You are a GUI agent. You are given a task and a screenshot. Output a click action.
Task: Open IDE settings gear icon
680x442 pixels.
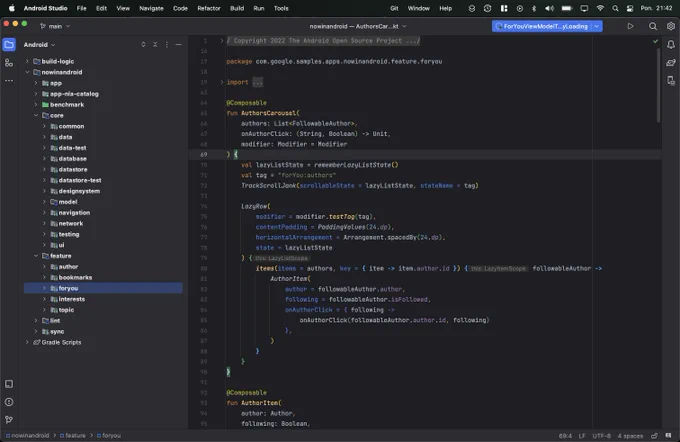pos(670,26)
